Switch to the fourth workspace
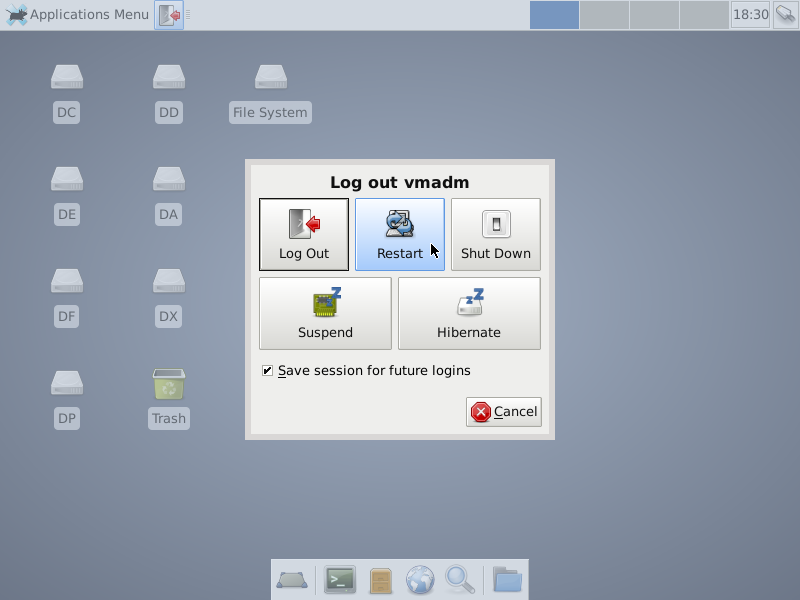The width and height of the screenshot is (800, 600). click(x=704, y=15)
